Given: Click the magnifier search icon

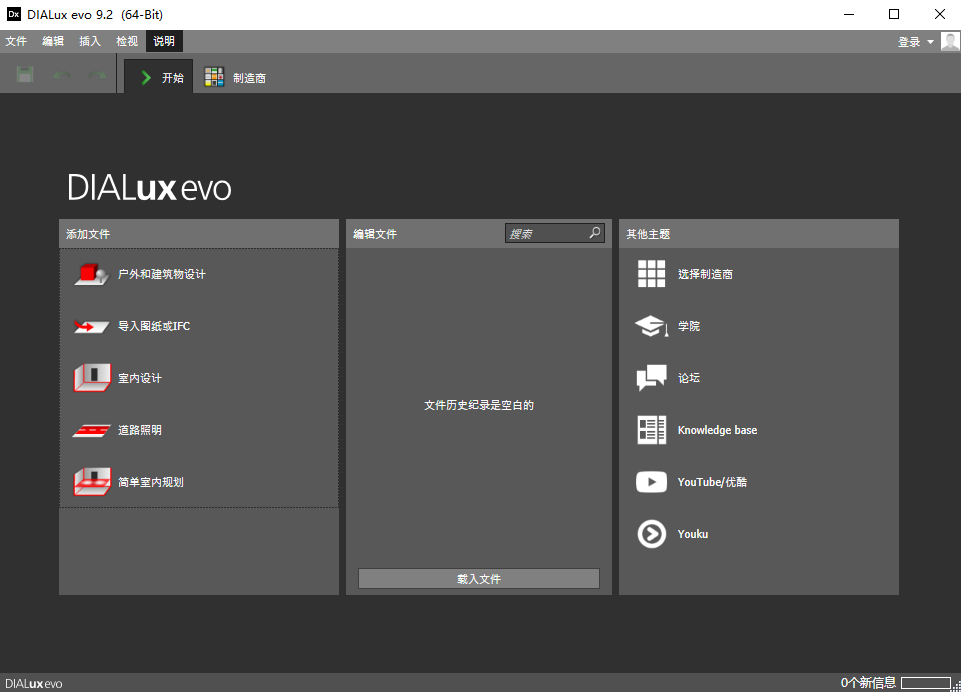Looking at the screenshot, I should (x=595, y=233).
